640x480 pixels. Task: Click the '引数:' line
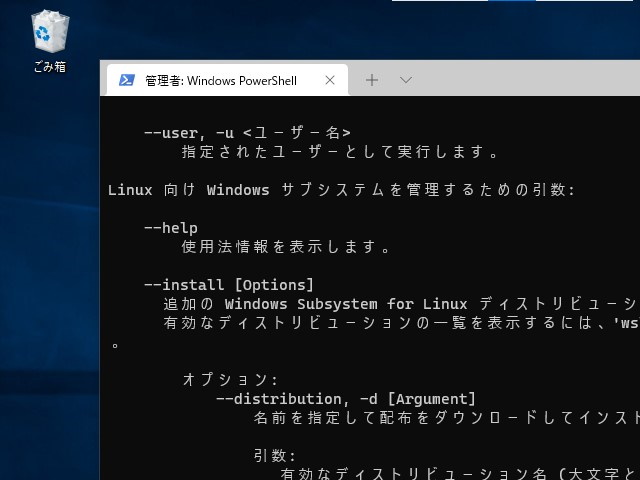274,456
